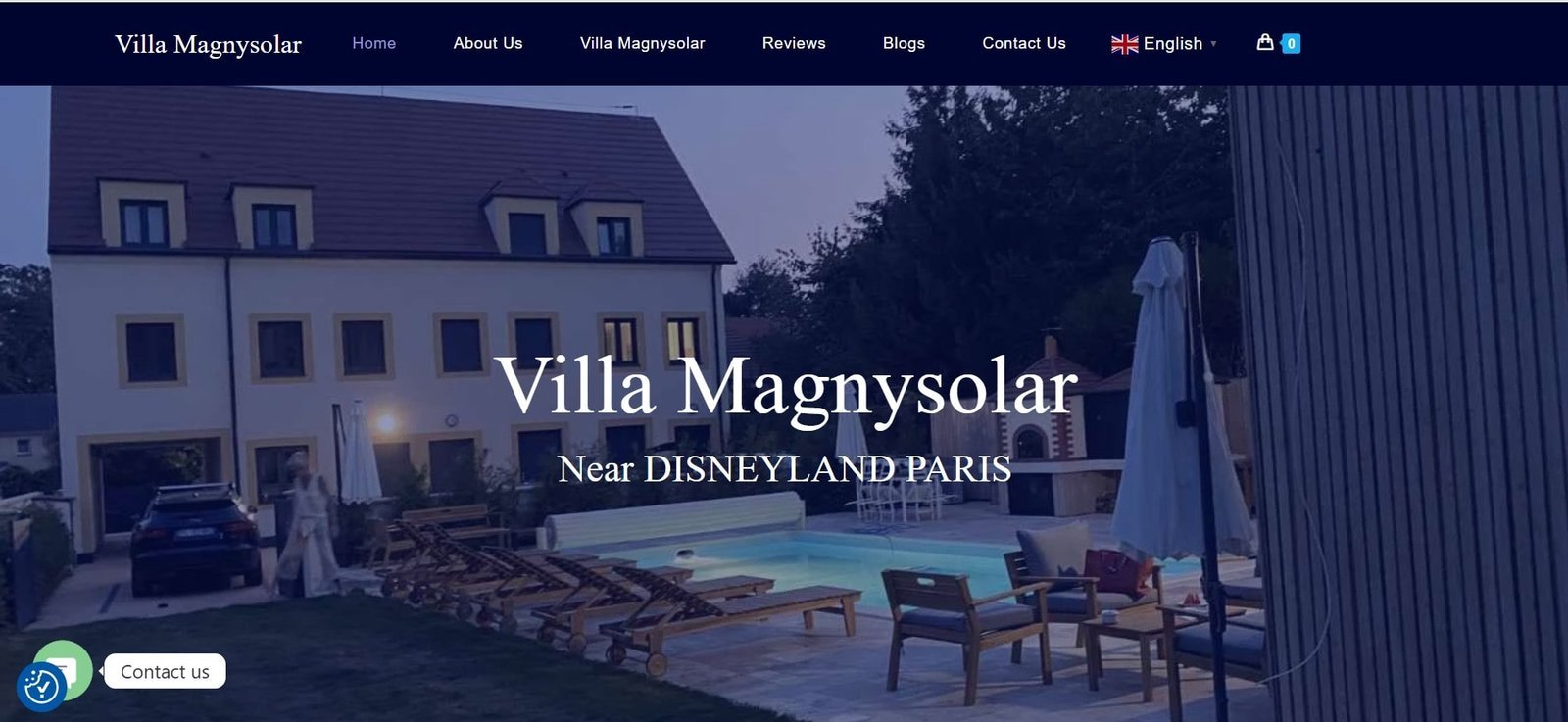Click the Villa Magnysolar site logo
This screenshot has width=1568, height=722.
click(208, 44)
